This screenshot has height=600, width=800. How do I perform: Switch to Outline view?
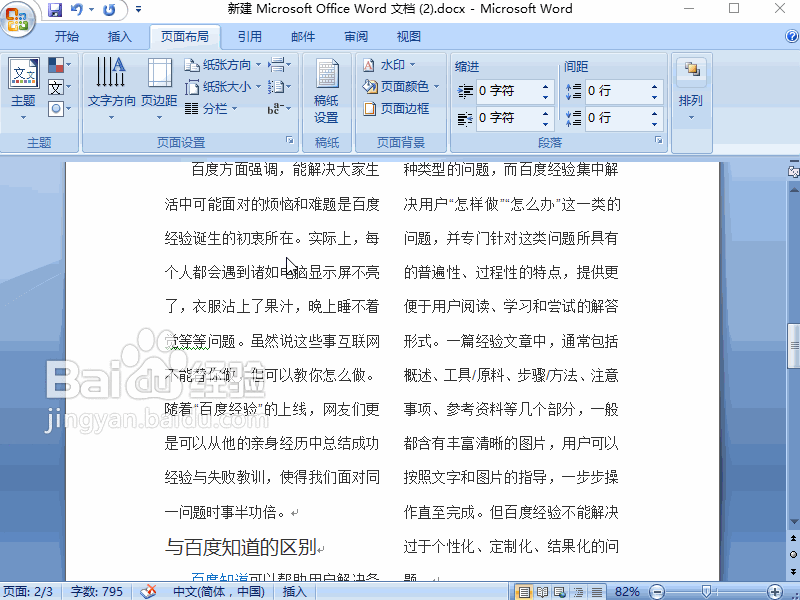click(x=578, y=592)
